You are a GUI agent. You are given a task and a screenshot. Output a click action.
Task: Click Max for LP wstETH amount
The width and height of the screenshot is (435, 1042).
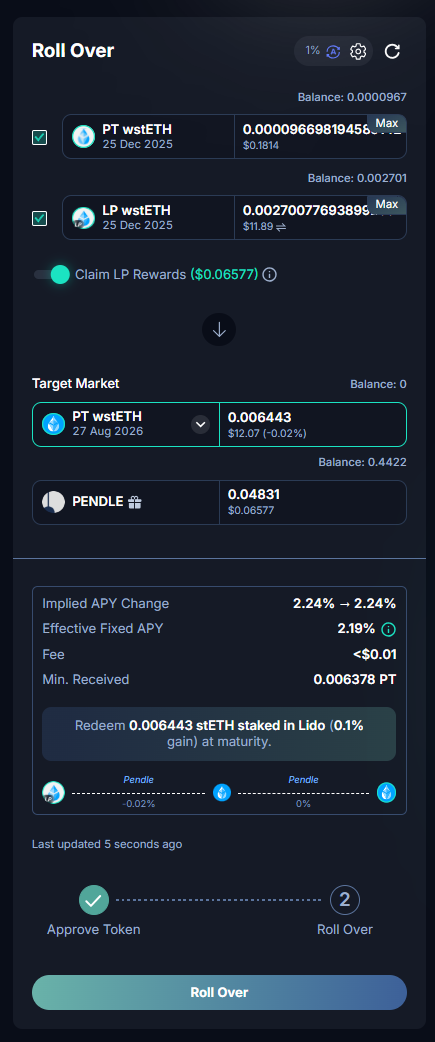pyautogui.click(x=387, y=204)
